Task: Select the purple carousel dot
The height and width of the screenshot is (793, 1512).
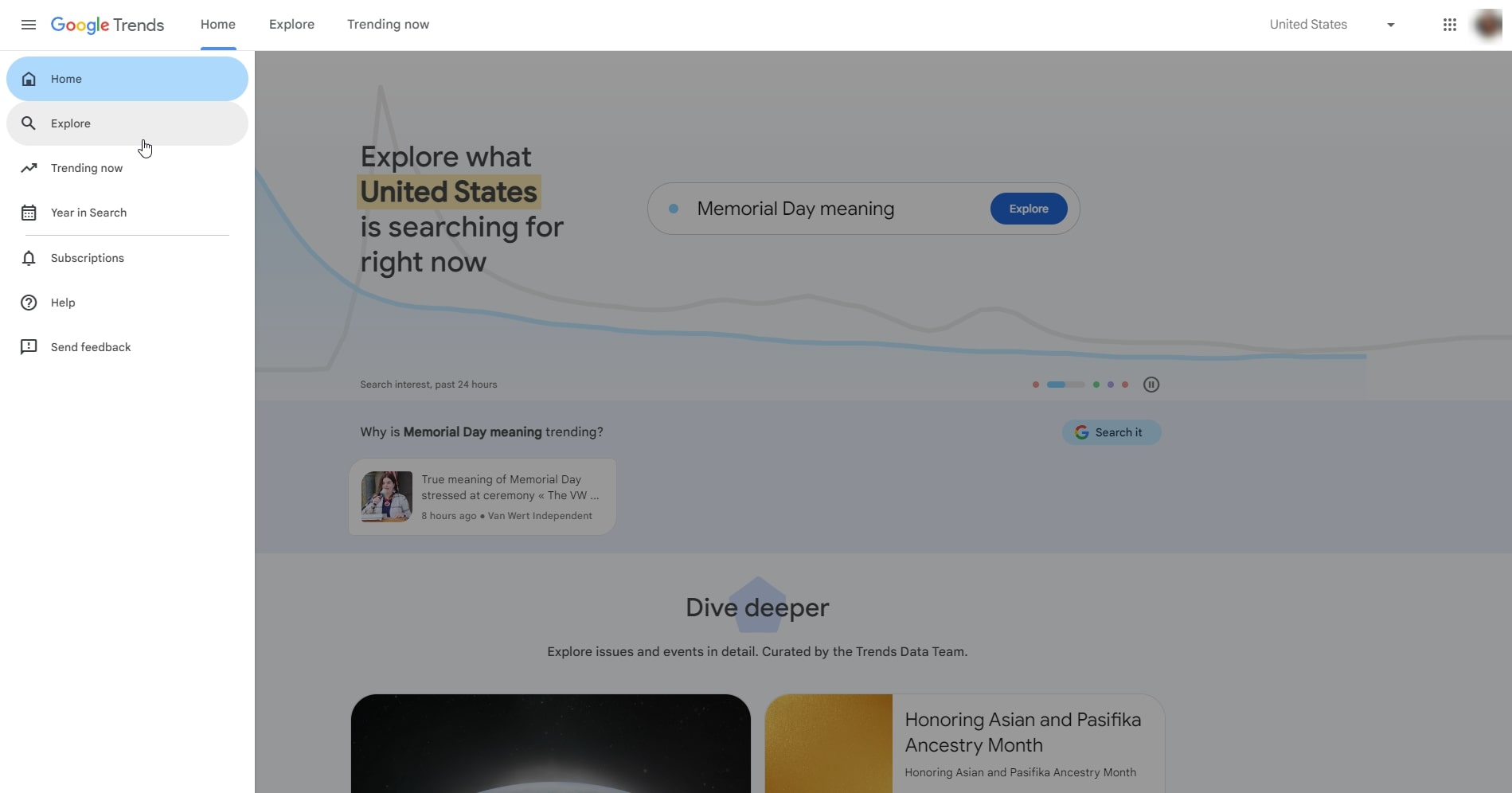Action: [1111, 385]
